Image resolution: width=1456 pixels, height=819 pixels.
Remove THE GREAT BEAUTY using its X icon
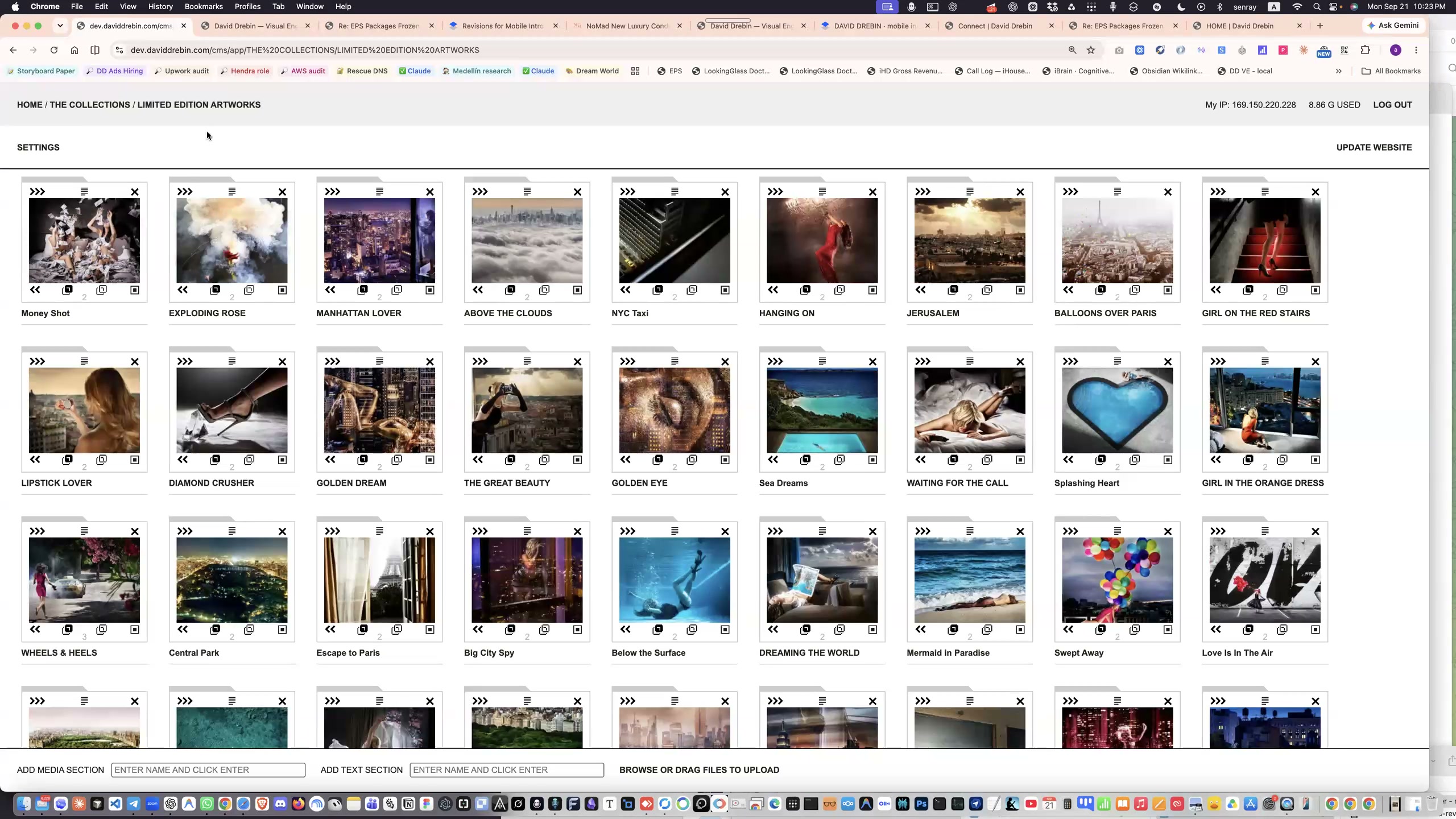click(577, 362)
